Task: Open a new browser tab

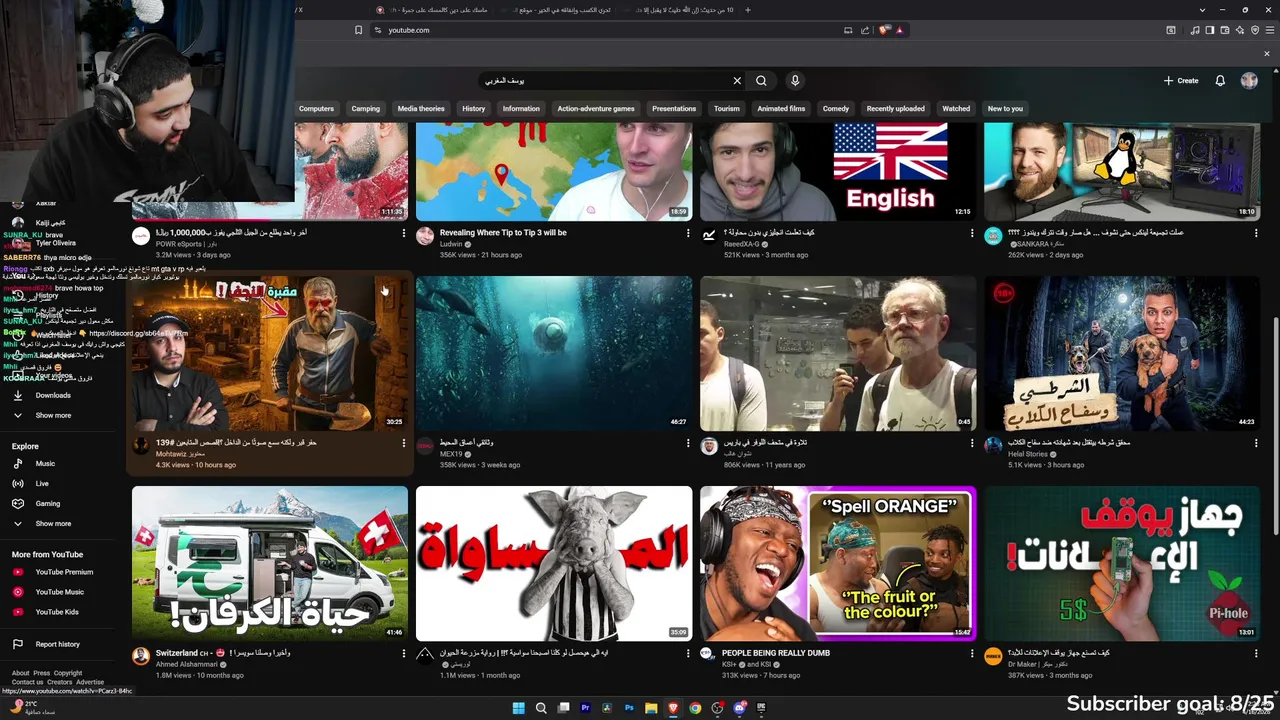Action: [x=748, y=10]
